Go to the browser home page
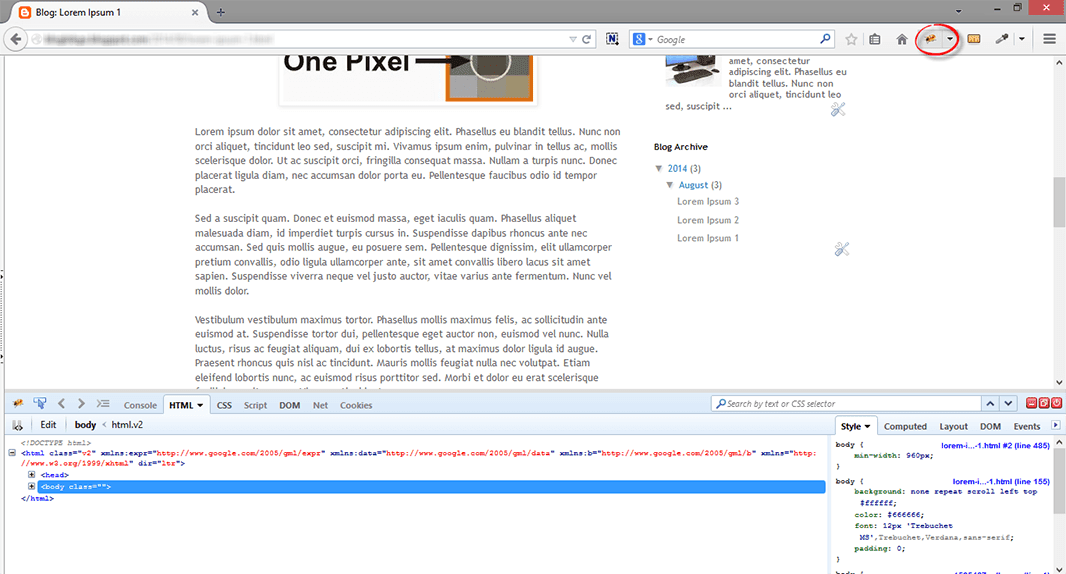Viewport: 1066px width, 574px height. tap(901, 39)
